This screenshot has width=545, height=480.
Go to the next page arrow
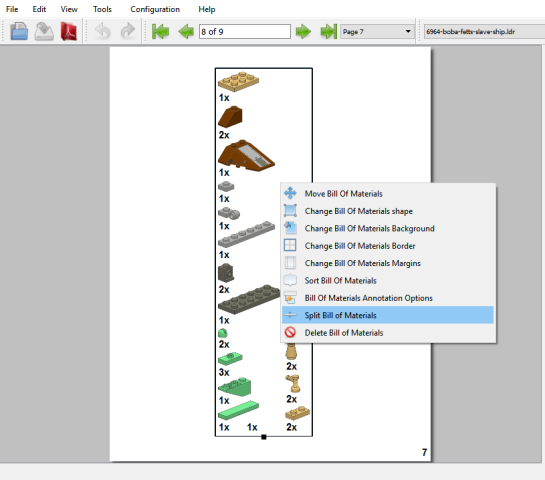303,32
